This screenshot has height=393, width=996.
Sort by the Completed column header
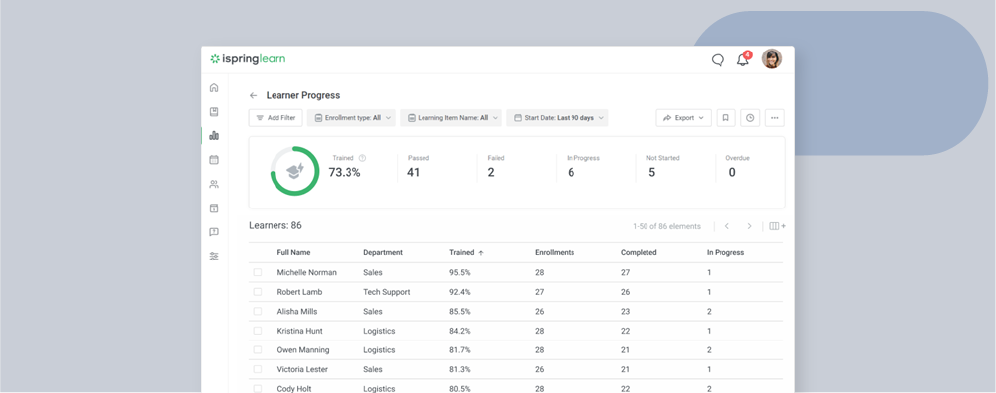(x=638, y=253)
